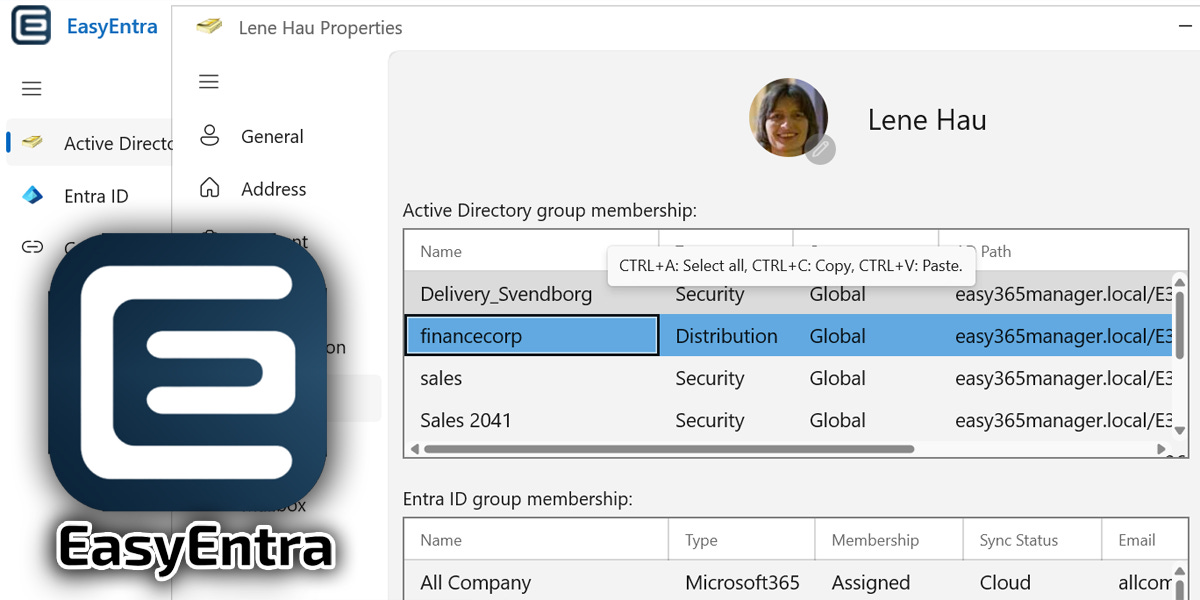This screenshot has width=1200, height=600.
Task: Click the Distribution type cell for financecorp
Action: (726, 336)
